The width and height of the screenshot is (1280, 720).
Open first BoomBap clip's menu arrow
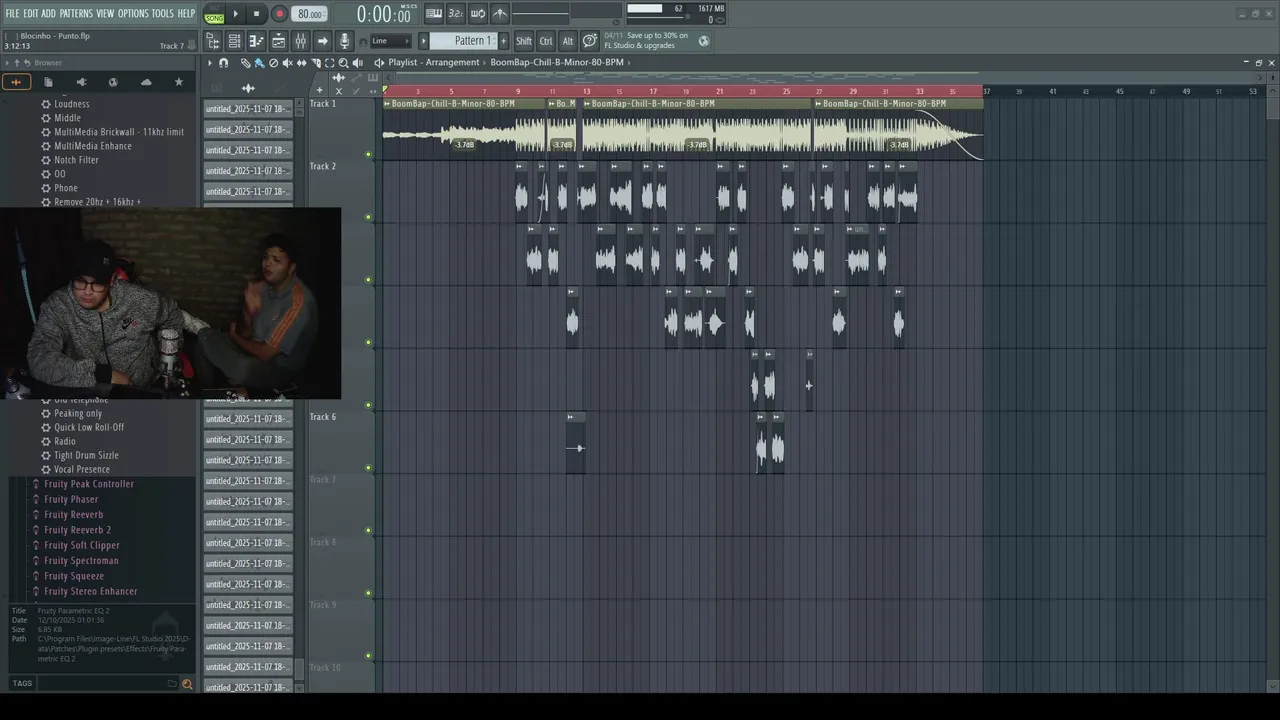coord(387,103)
